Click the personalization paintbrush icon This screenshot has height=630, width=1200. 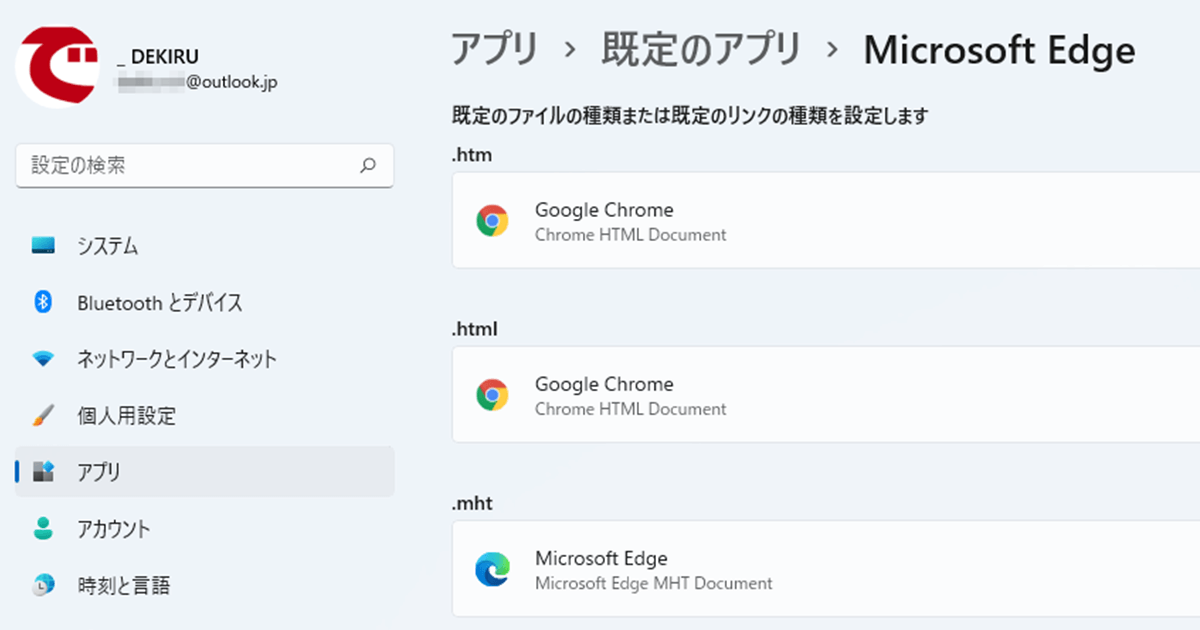point(43,415)
